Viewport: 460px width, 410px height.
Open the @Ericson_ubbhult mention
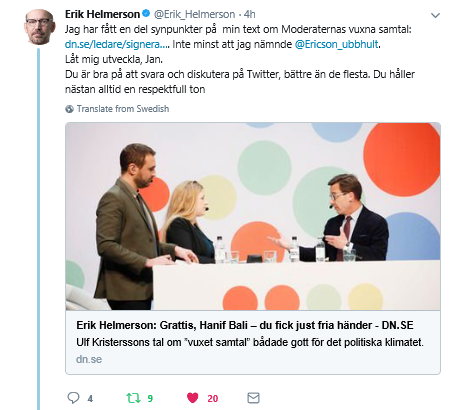[x=336, y=44]
